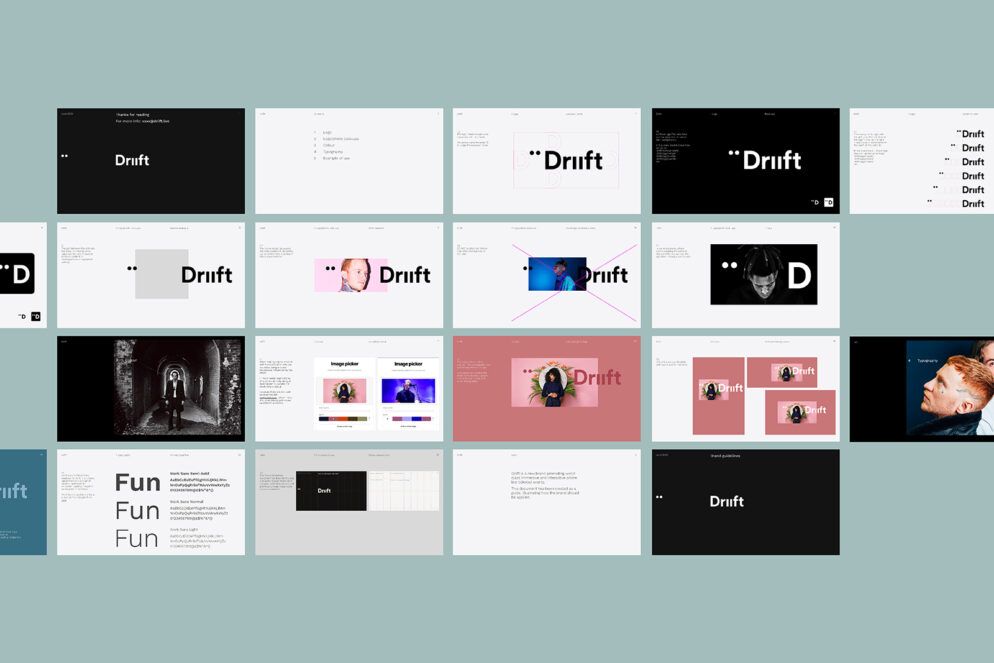Click the small "D" icon in the black slide's corner
Image resolution: width=994 pixels, height=663 pixels.
(829, 202)
